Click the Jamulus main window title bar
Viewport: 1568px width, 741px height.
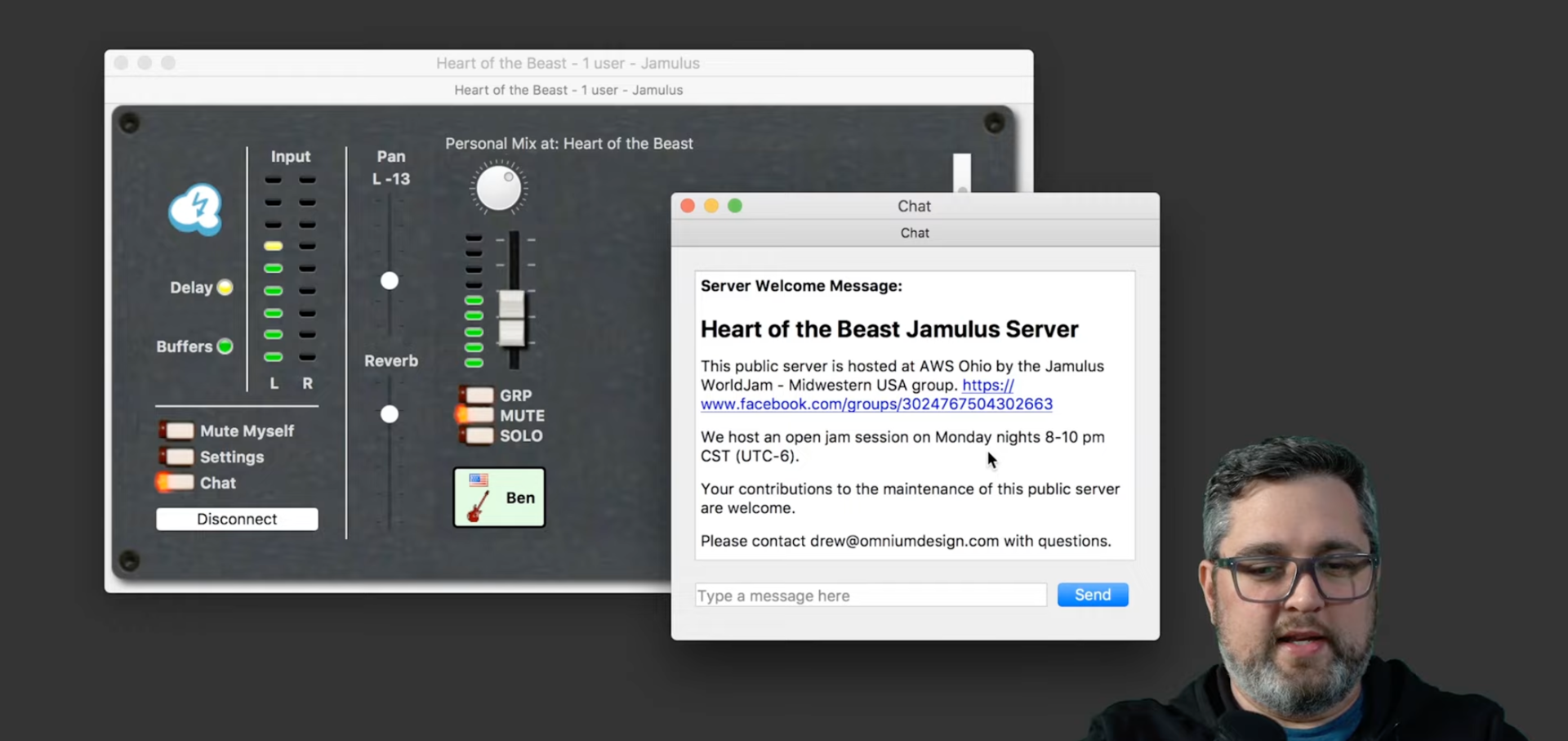click(568, 63)
